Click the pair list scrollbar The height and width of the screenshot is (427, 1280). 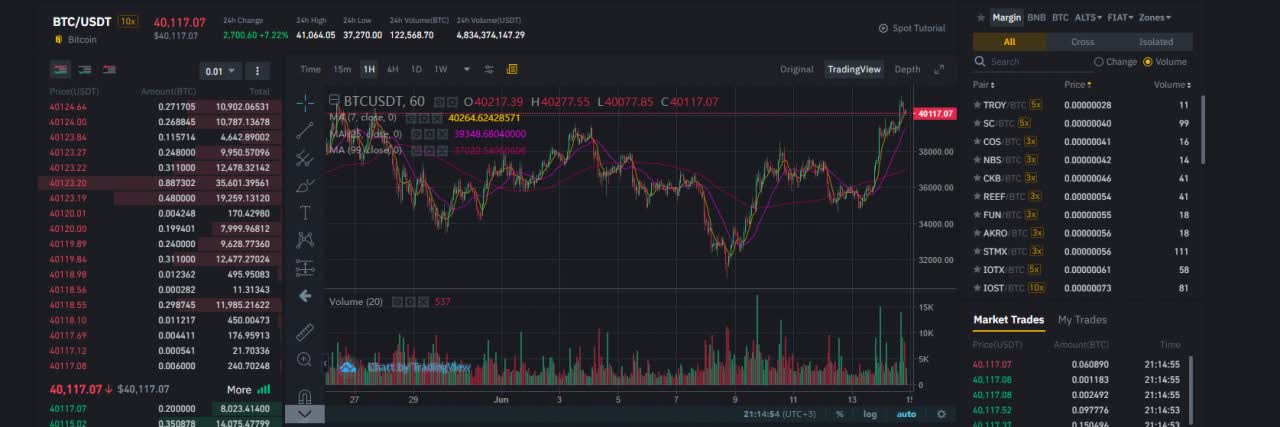[x=1202, y=130]
